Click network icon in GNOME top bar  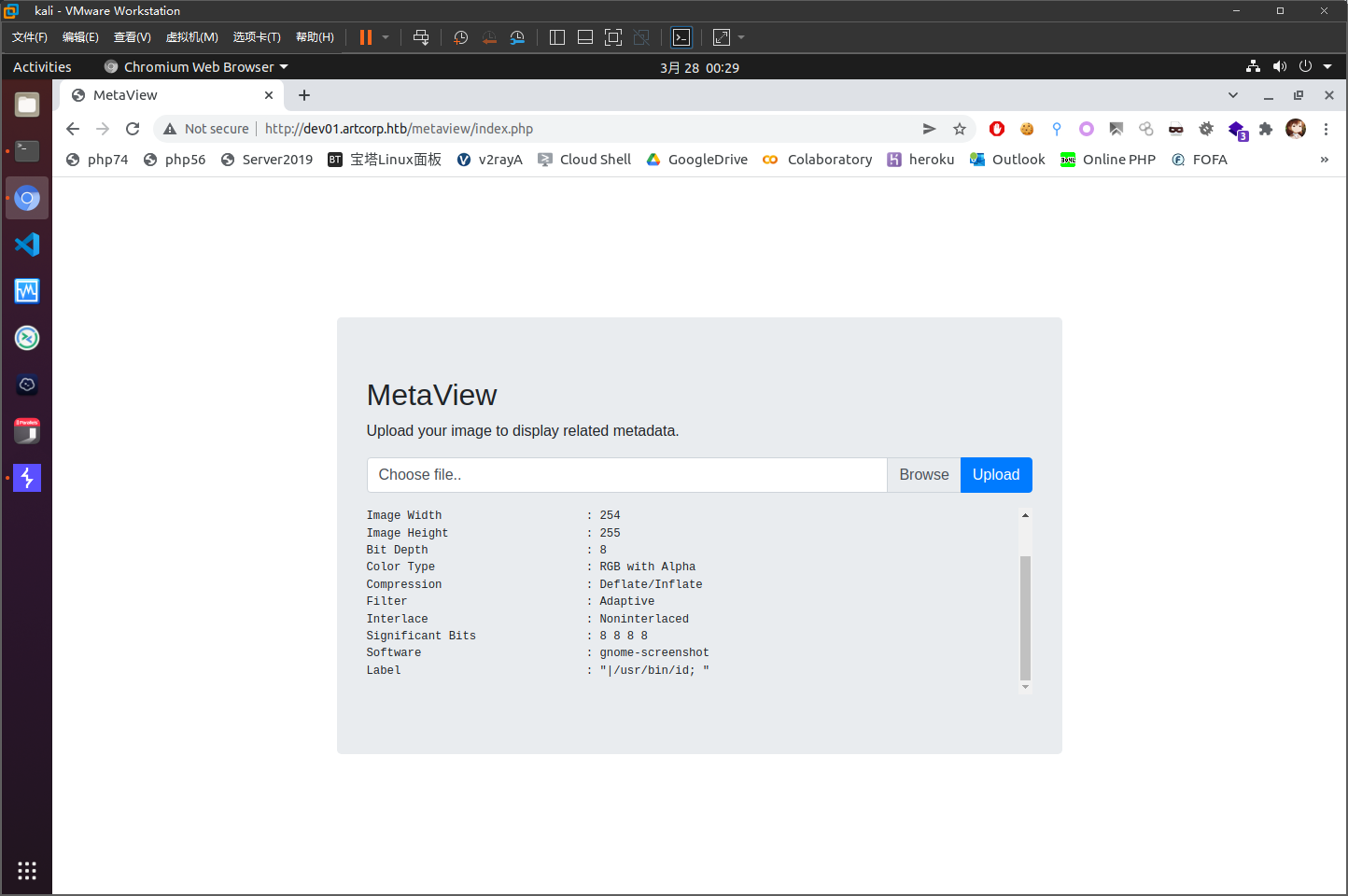(1253, 67)
